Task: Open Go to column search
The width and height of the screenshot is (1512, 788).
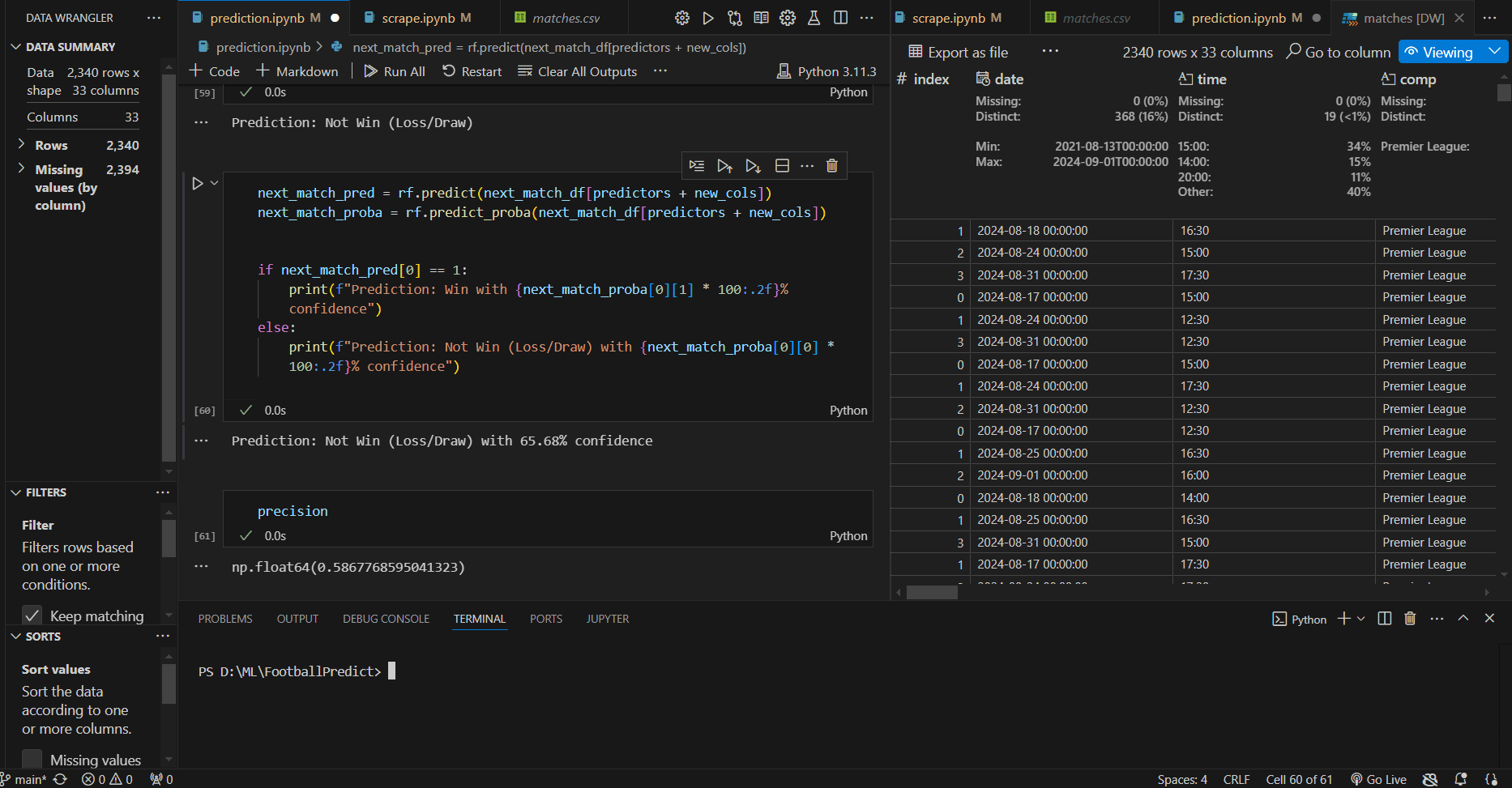Action: tap(1339, 52)
